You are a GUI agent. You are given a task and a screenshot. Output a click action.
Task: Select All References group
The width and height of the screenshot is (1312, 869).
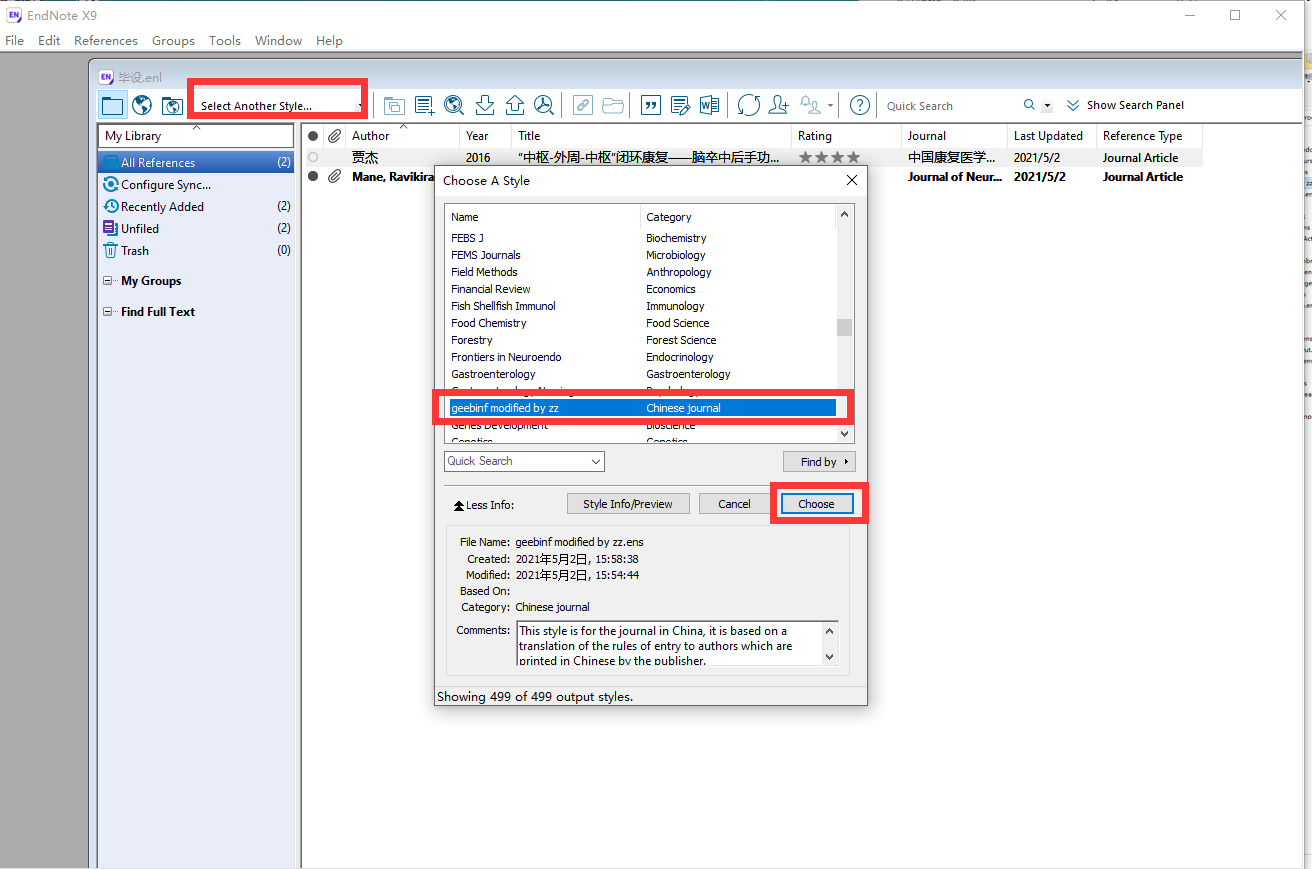pos(196,163)
